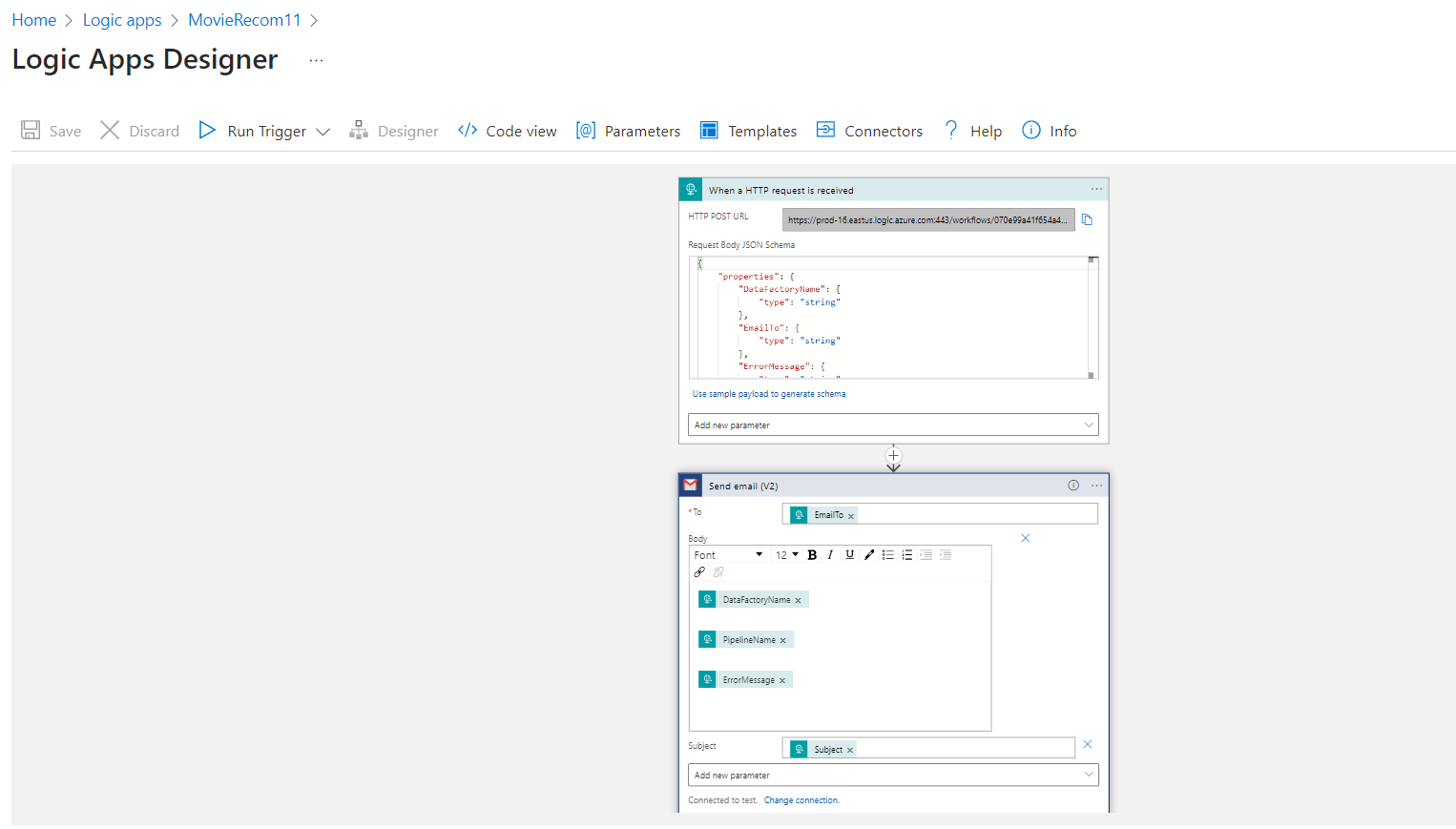Expand Add new parameter on the HTTP trigger

tap(892, 425)
